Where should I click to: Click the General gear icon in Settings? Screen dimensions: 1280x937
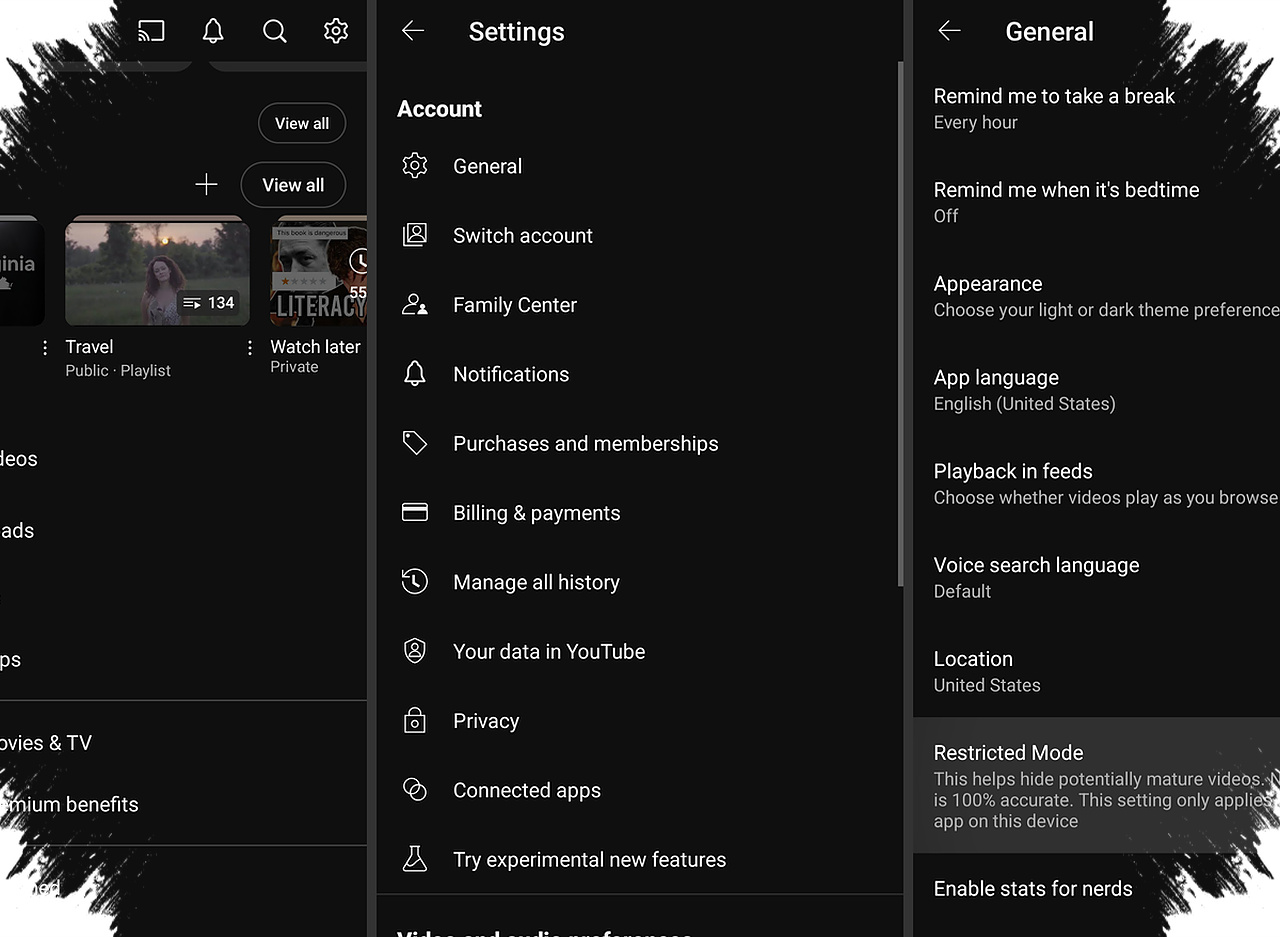pos(415,166)
